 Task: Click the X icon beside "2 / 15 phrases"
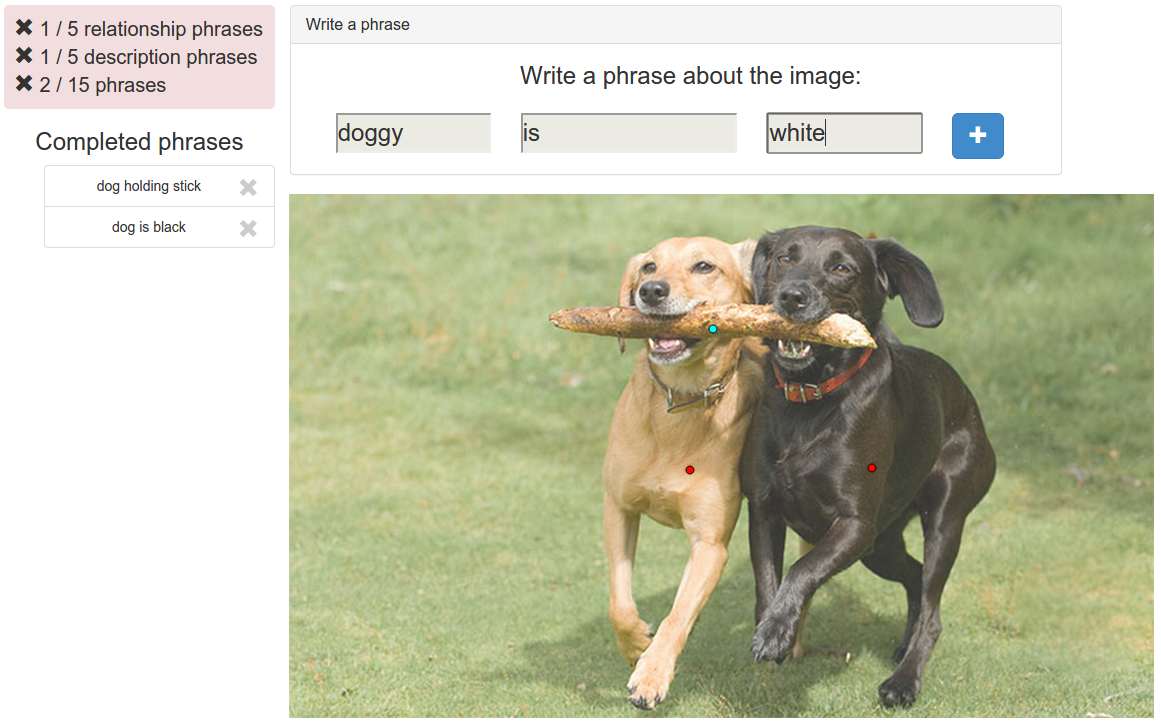point(24,84)
